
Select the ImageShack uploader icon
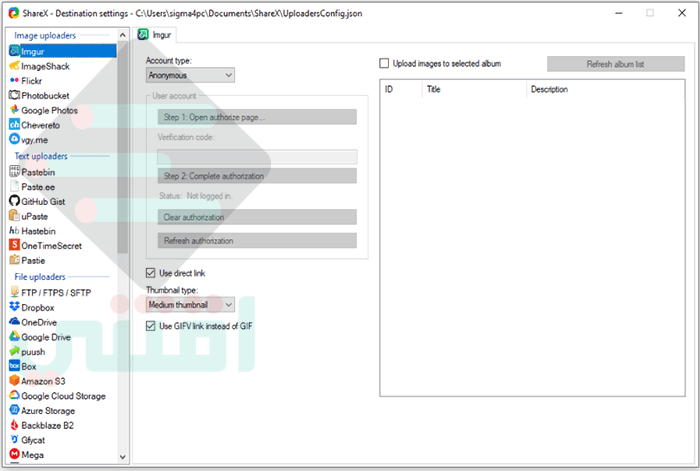pos(14,66)
